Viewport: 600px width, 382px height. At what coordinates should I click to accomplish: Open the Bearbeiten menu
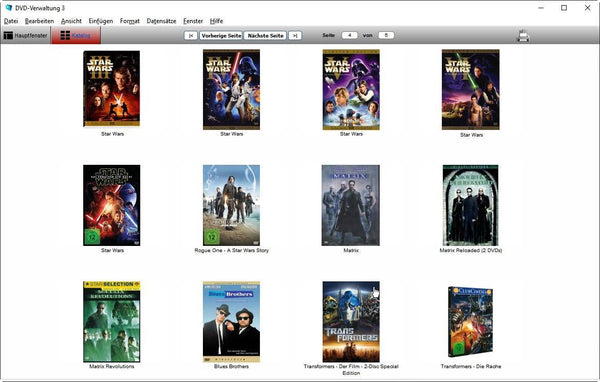[39, 21]
